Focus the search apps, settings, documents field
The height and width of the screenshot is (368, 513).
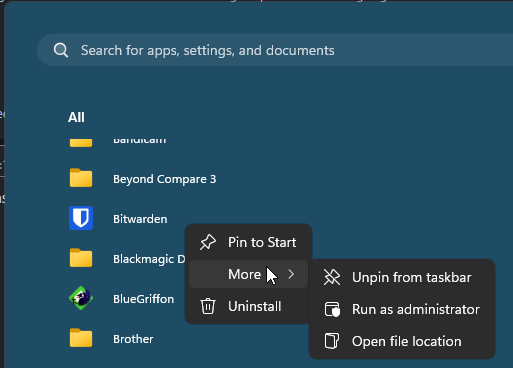(275, 50)
